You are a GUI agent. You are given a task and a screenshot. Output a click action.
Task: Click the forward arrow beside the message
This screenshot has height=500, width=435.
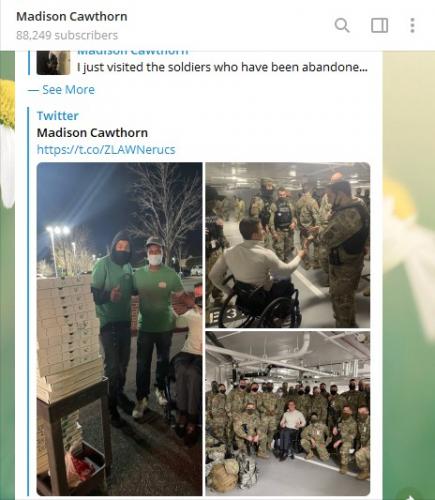(410, 496)
